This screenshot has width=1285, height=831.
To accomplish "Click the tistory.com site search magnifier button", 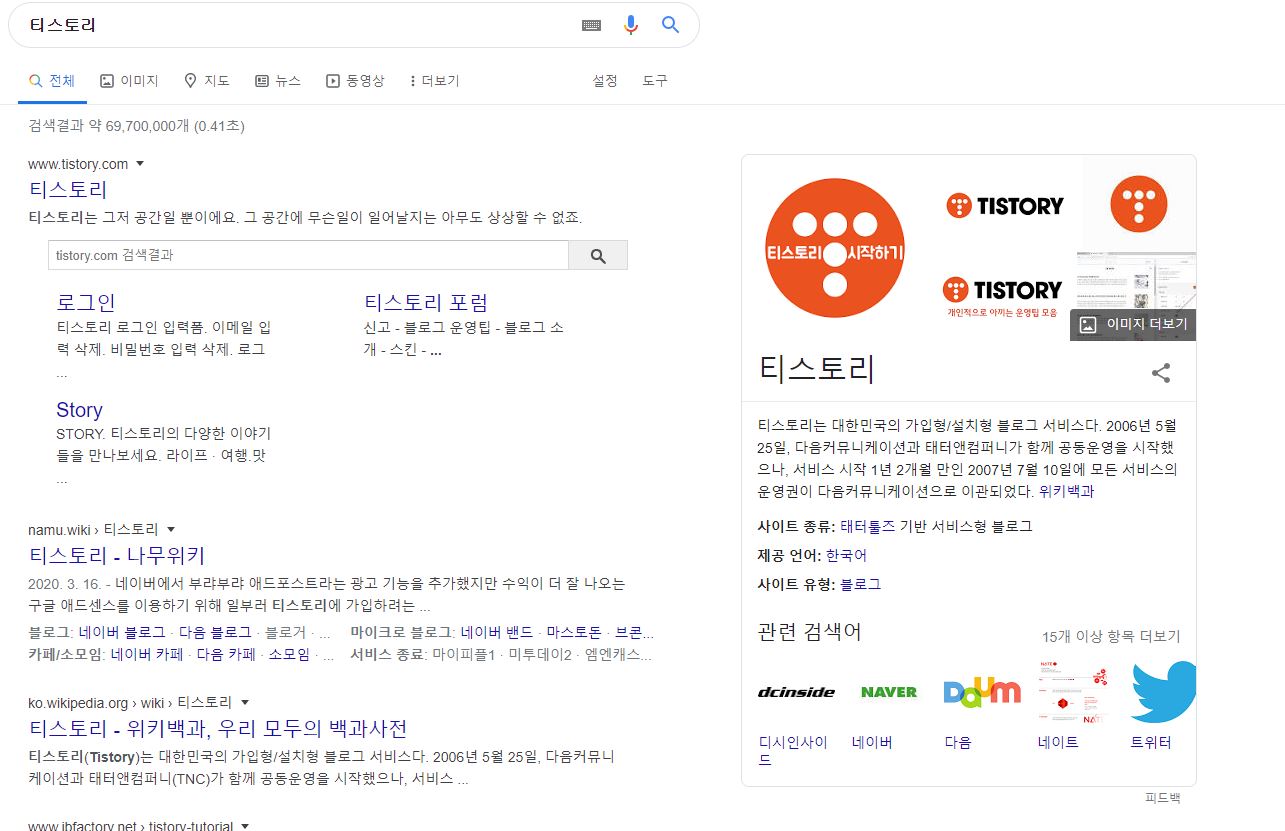I will (x=598, y=255).
